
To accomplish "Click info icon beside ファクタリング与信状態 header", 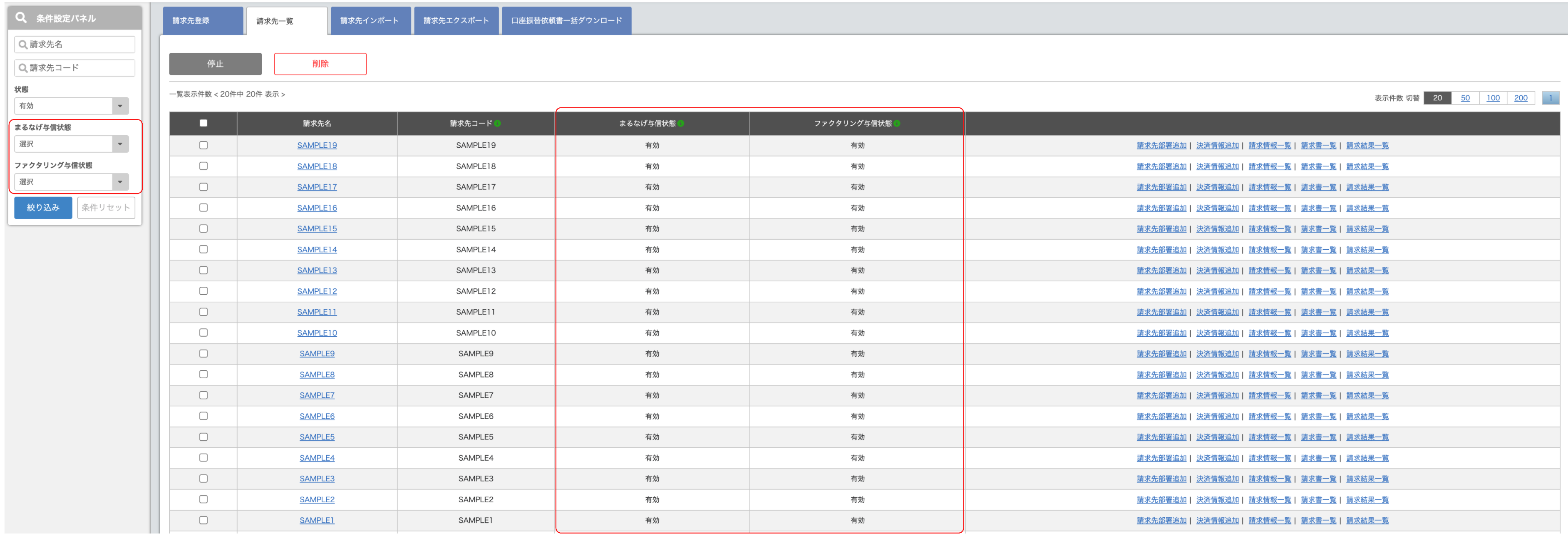I will pos(897,124).
